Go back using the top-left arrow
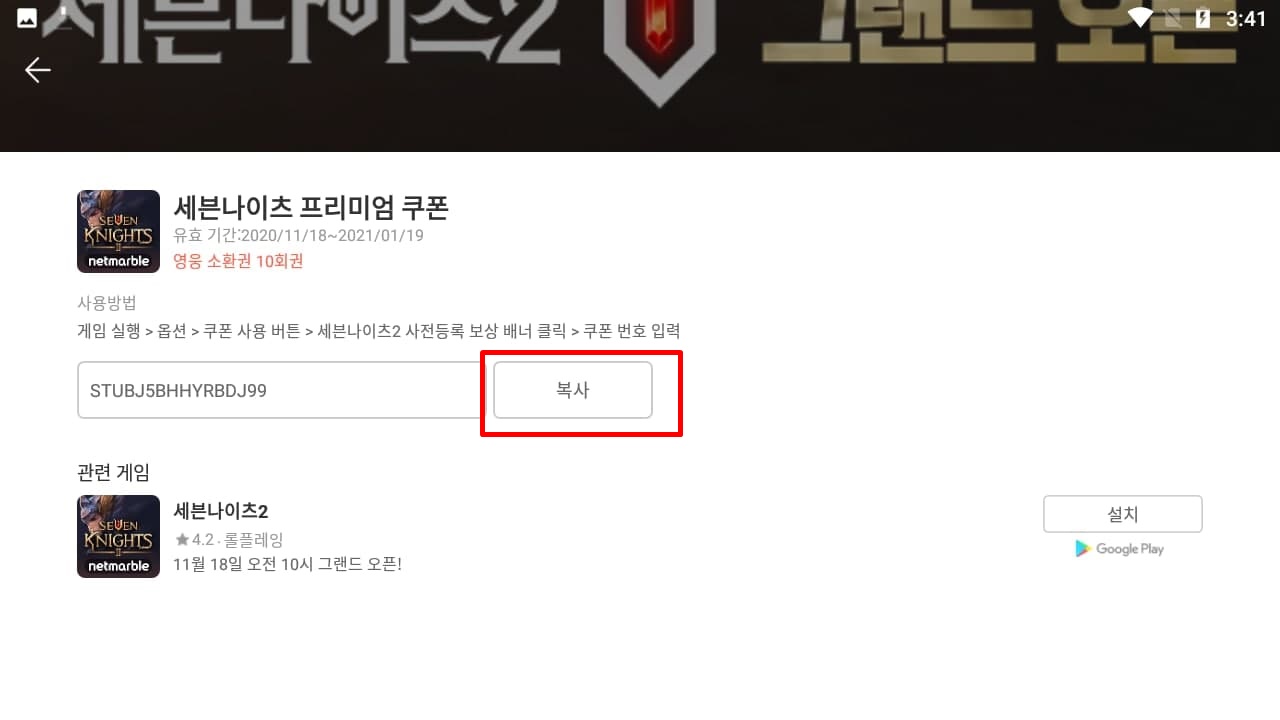Image resolution: width=1280 pixels, height=720 pixels. [38, 69]
